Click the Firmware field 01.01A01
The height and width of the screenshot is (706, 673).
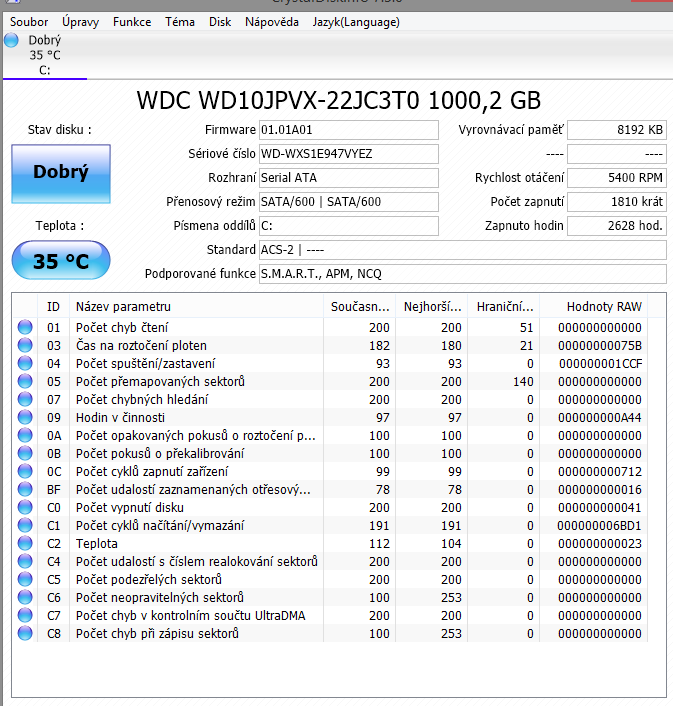pos(349,130)
